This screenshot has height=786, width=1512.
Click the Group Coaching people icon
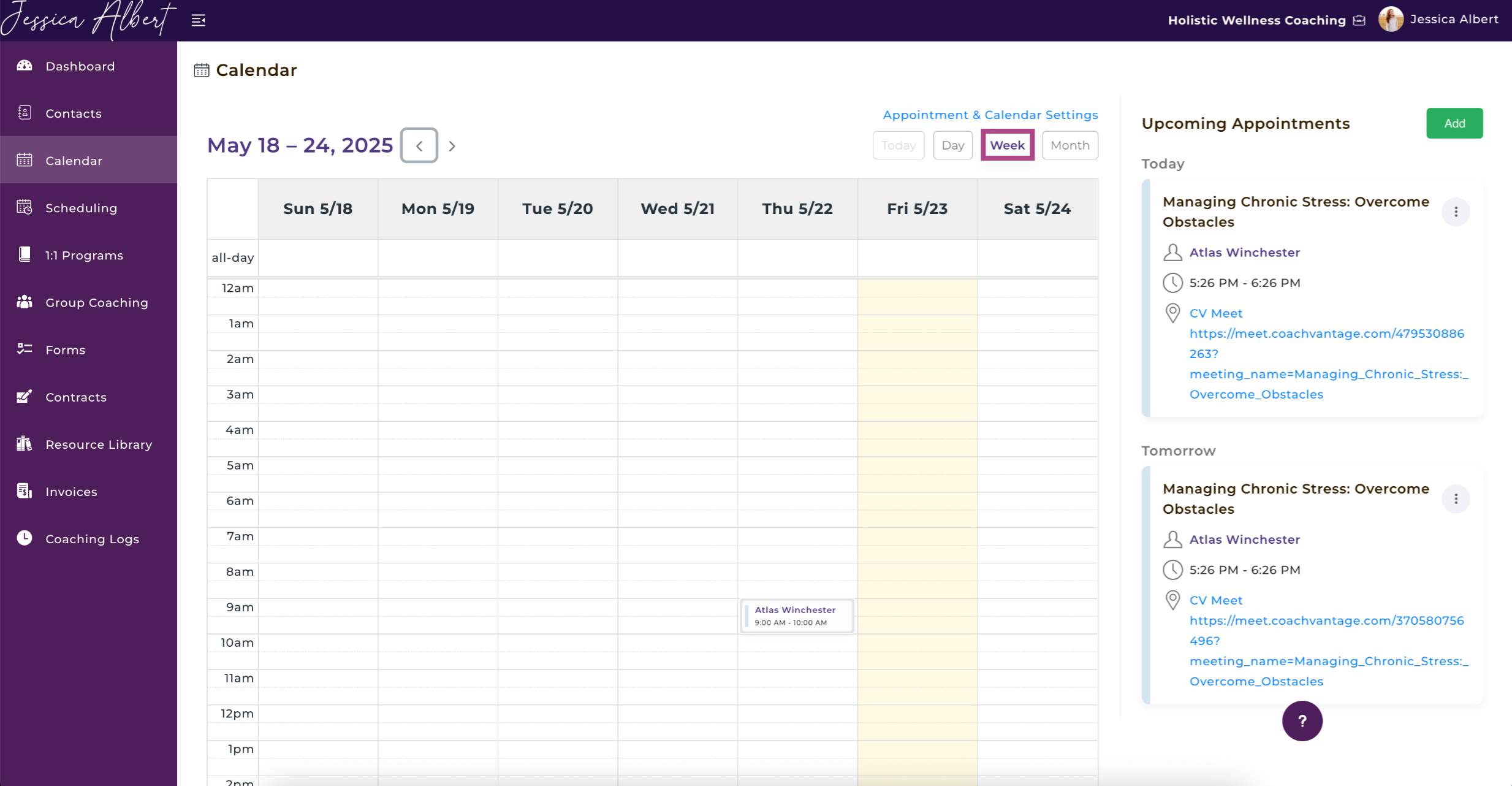[25, 302]
